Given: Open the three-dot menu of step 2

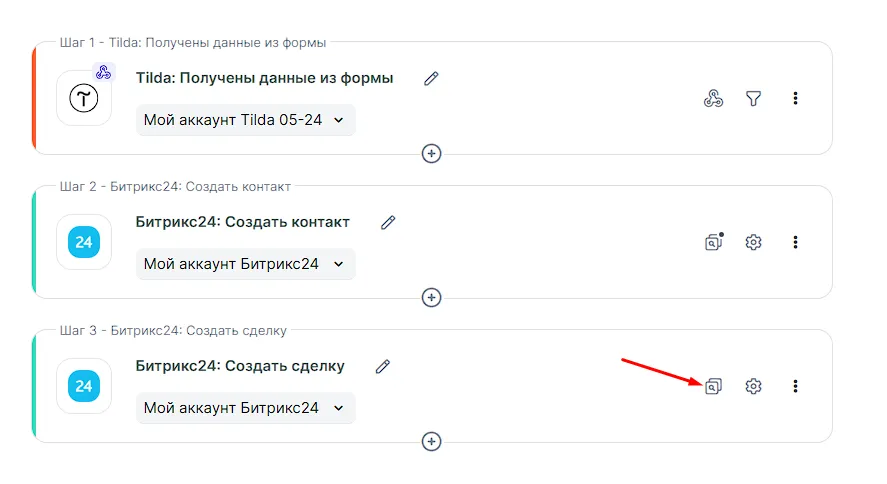Looking at the screenshot, I should [x=795, y=242].
